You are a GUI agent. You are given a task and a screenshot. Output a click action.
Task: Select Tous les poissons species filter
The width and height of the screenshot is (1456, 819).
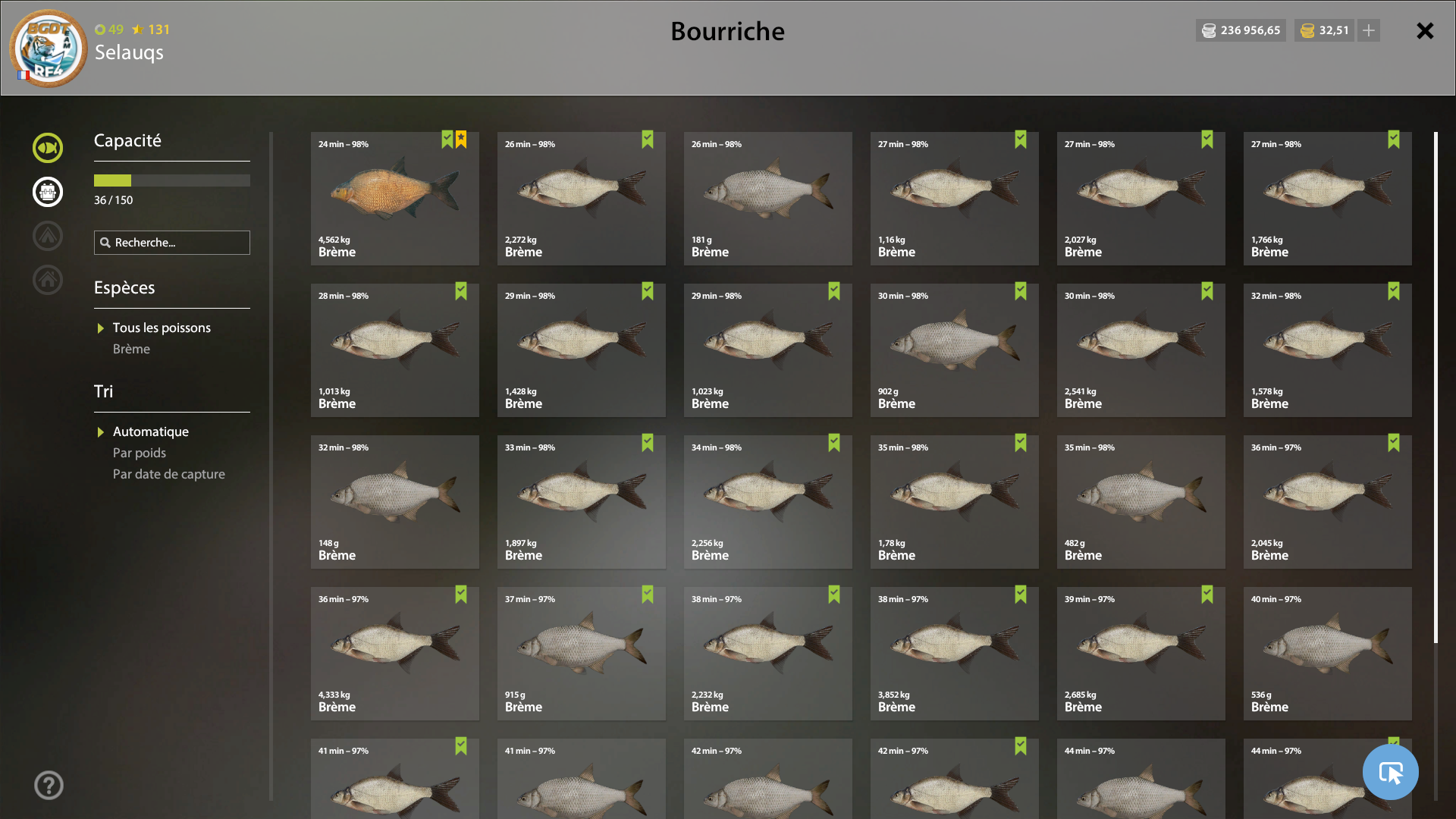162,328
